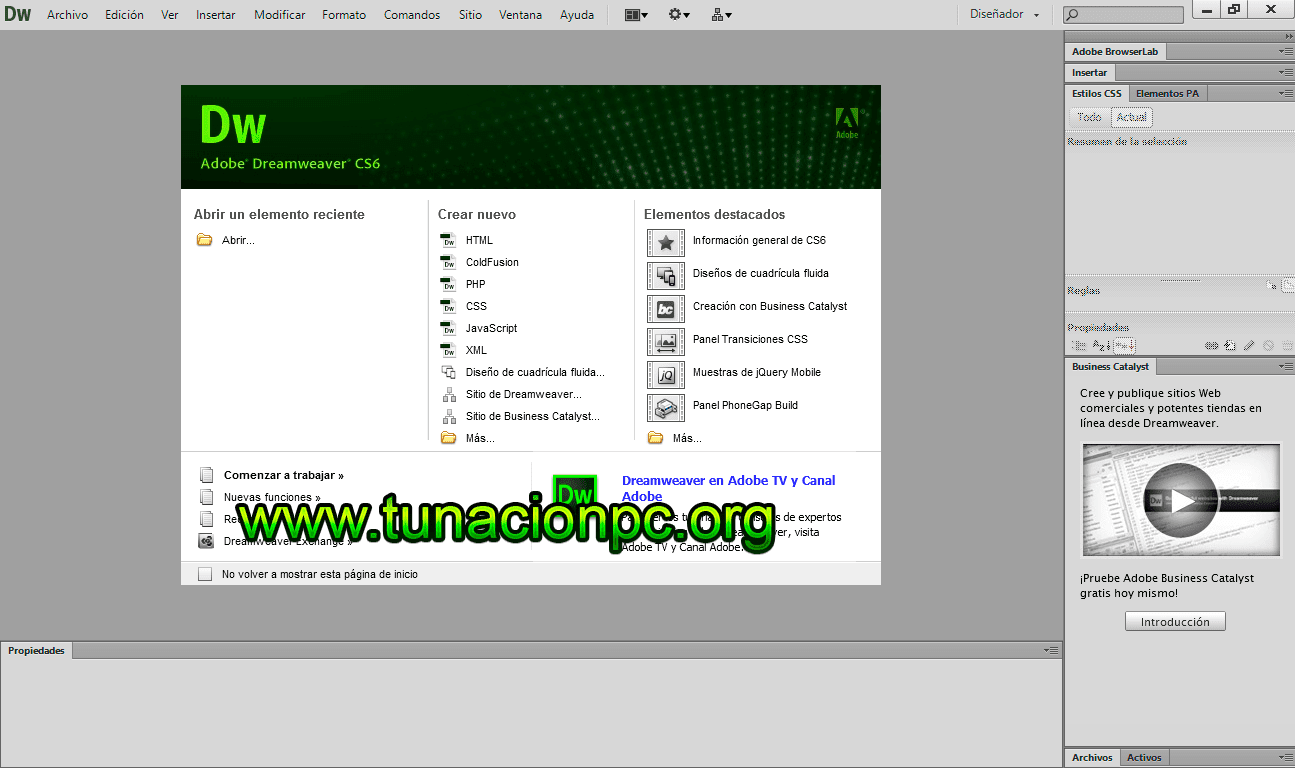The image size is (1295, 768).
Task: Open the gear extensions dropdown
Action: 679,14
